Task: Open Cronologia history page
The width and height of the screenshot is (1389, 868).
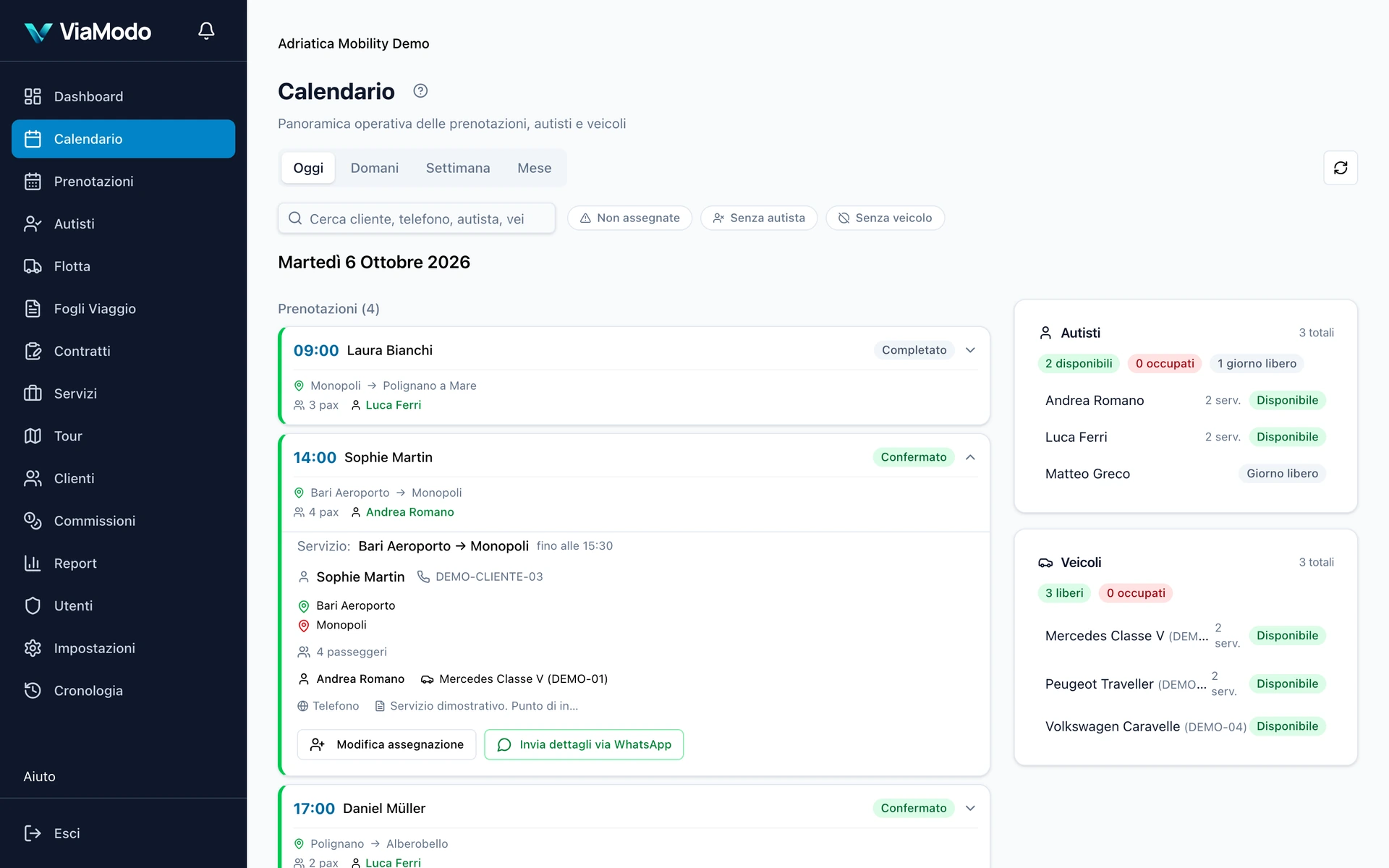Action: click(123, 691)
